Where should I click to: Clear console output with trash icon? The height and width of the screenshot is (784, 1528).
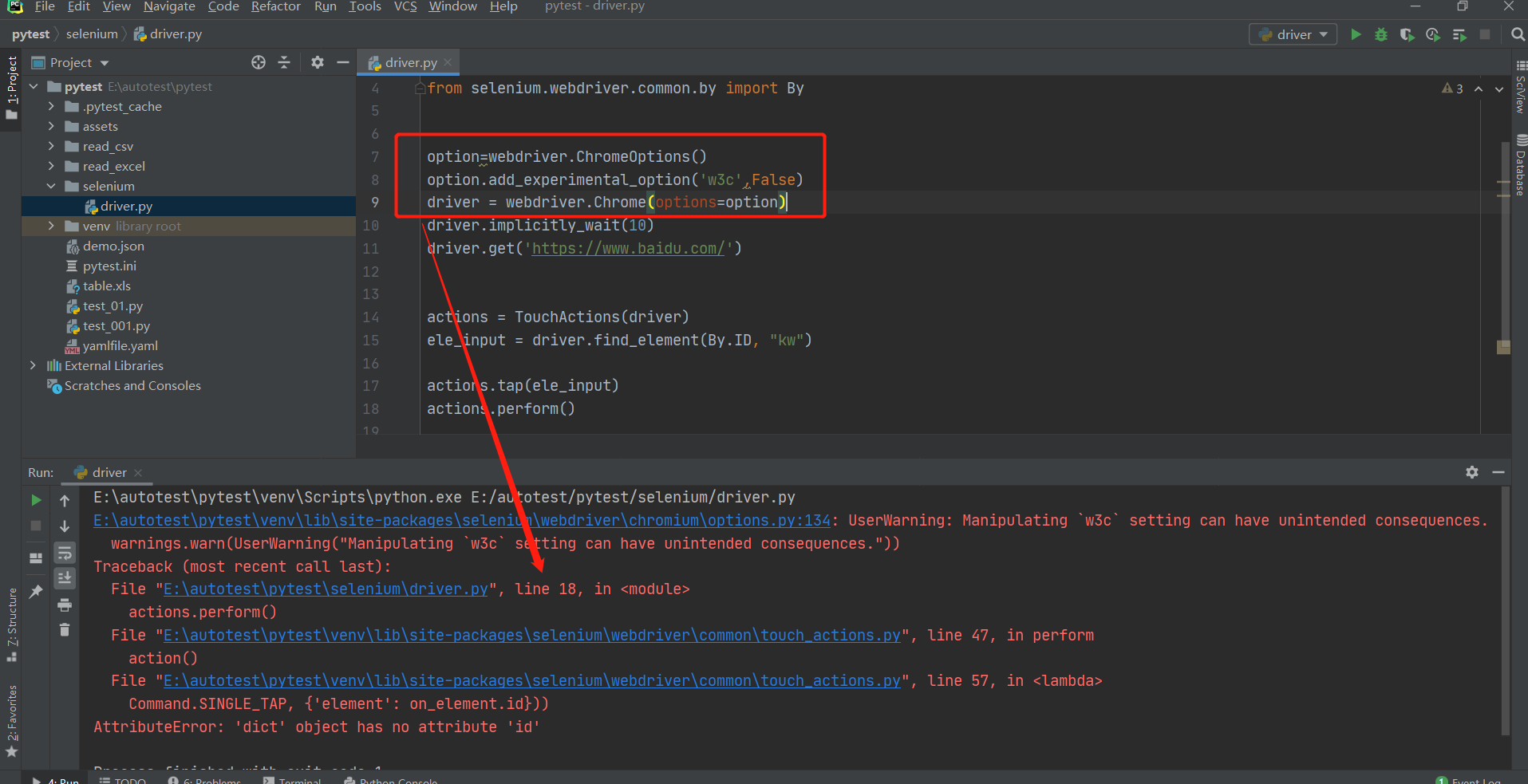coord(65,630)
